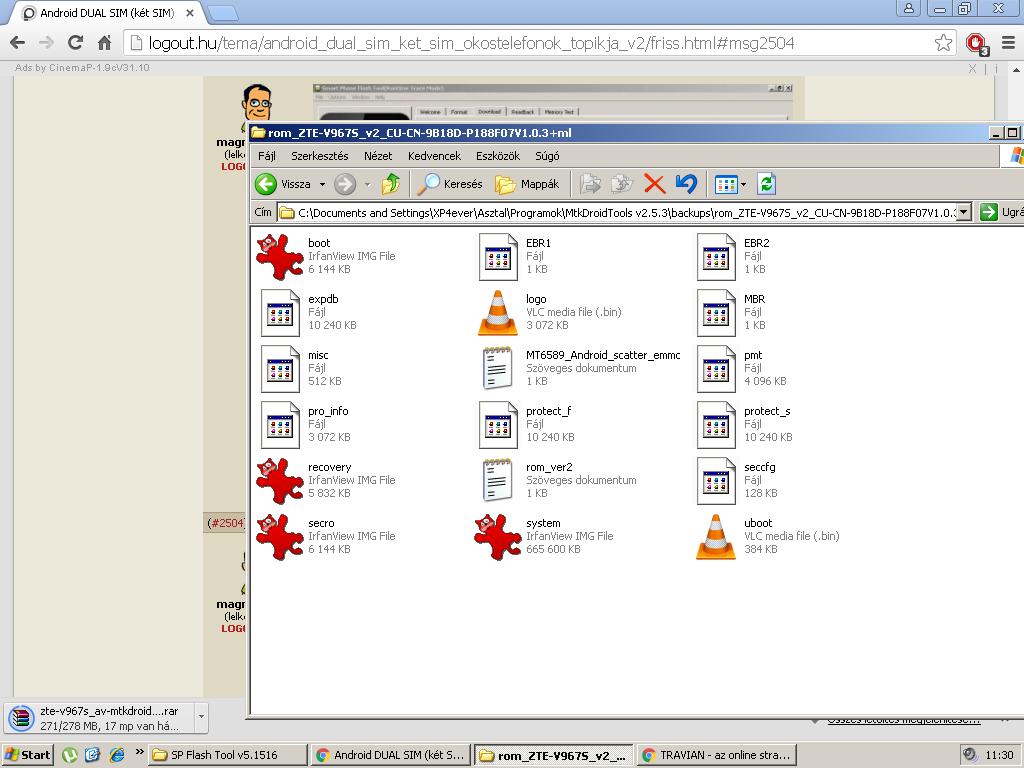Image resolution: width=1024 pixels, height=768 pixels.
Task: Select the protect_f file icon
Action: 498,425
